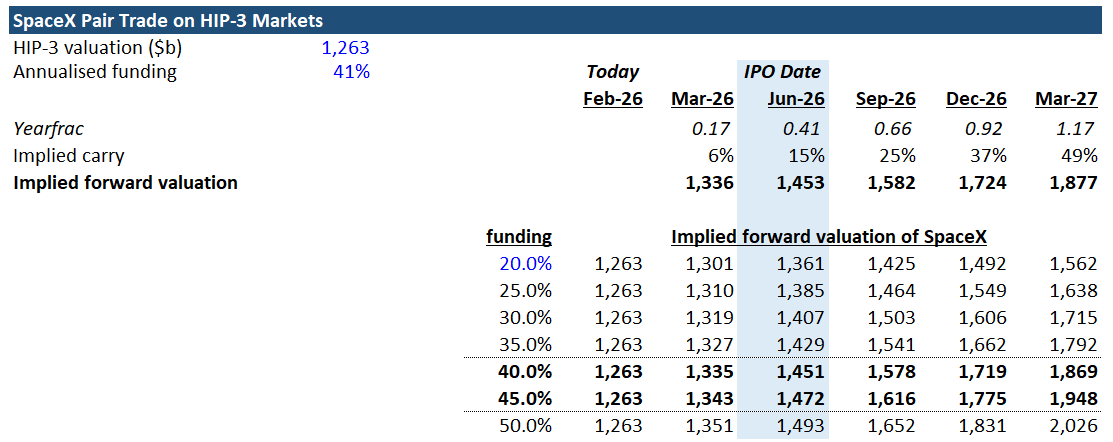Select the forward valuation 1,336 cell
This screenshot has height=442, width=1113.
point(710,183)
